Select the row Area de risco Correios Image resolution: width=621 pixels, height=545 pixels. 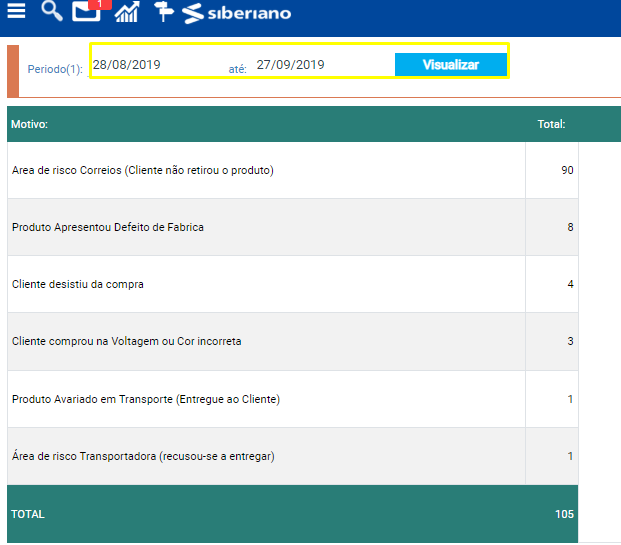point(293,170)
